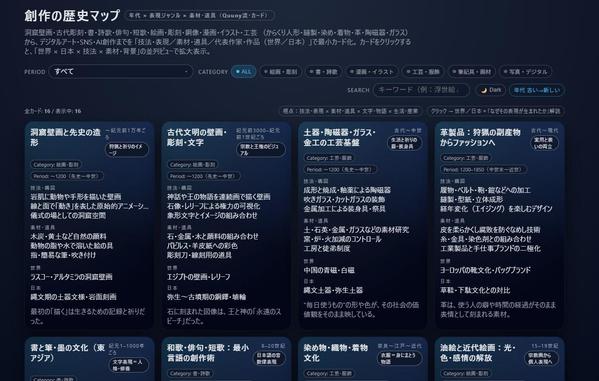
Task: Filter by 工芸・服飾 category chip
Action: click(423, 71)
